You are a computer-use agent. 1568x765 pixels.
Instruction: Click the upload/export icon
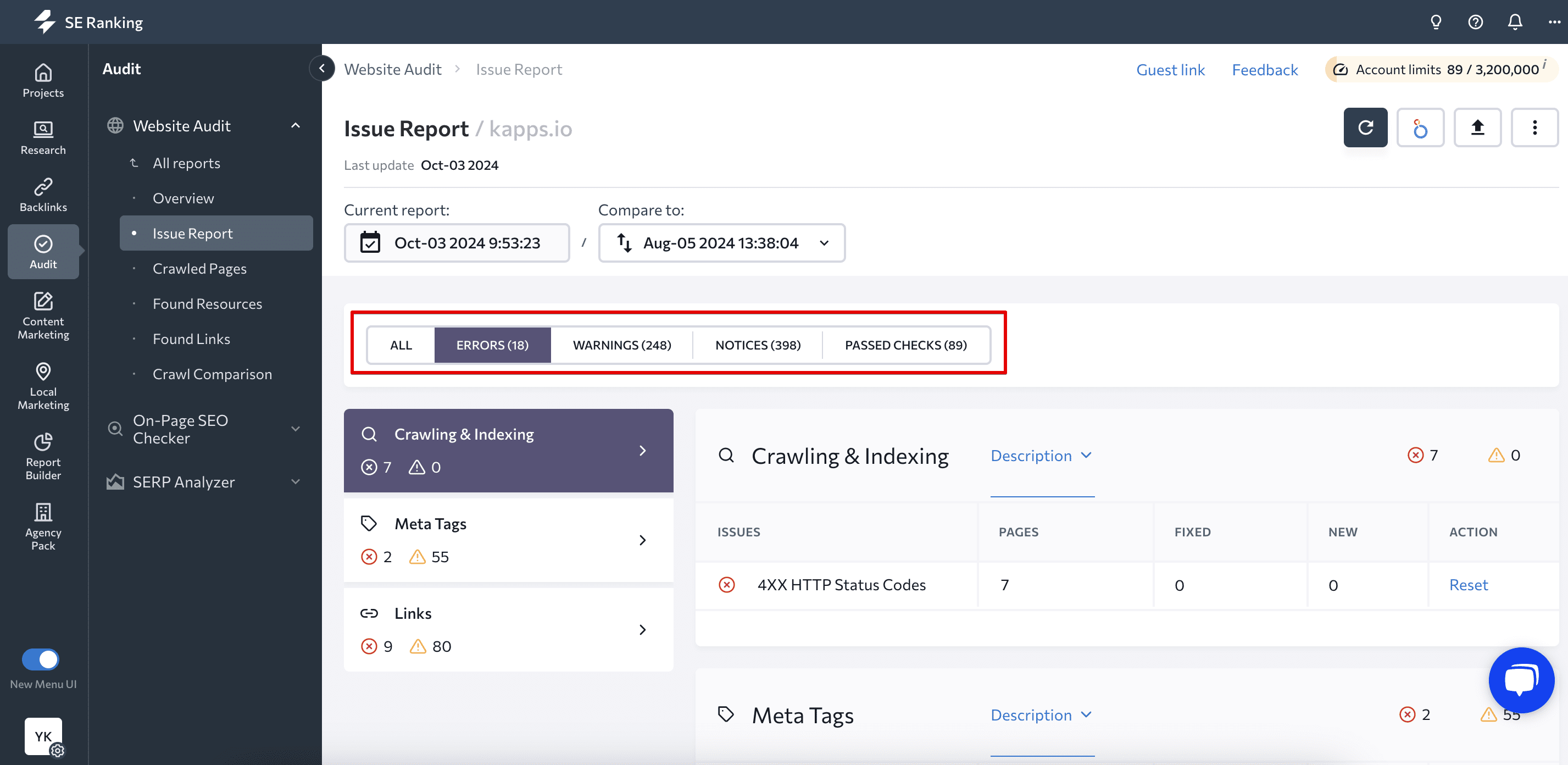click(x=1479, y=127)
